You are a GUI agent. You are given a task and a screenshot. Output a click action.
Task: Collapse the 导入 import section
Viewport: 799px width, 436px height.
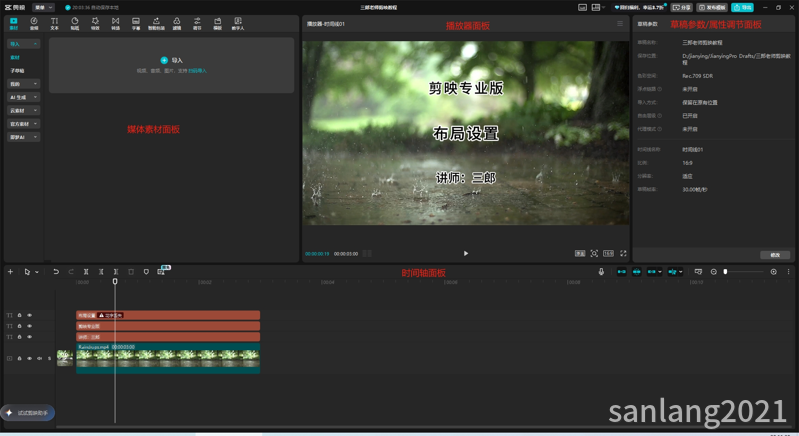(23, 44)
